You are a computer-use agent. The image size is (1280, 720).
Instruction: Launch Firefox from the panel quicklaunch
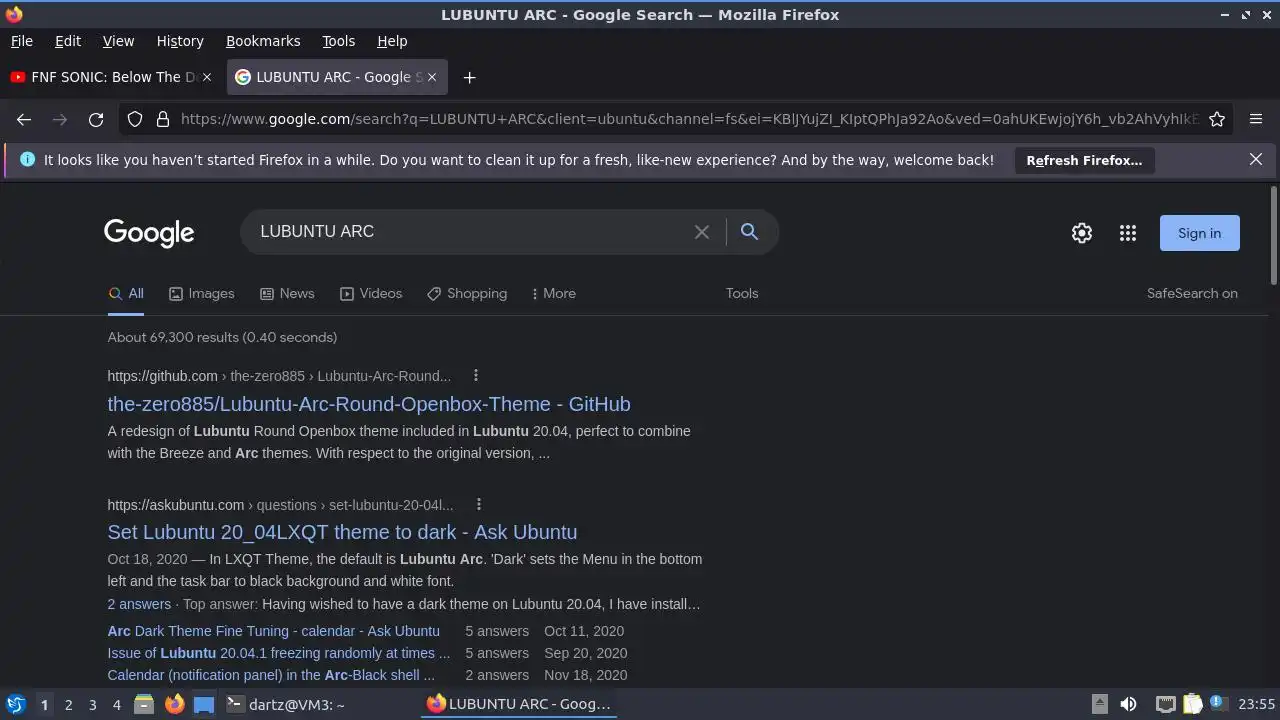coord(174,704)
